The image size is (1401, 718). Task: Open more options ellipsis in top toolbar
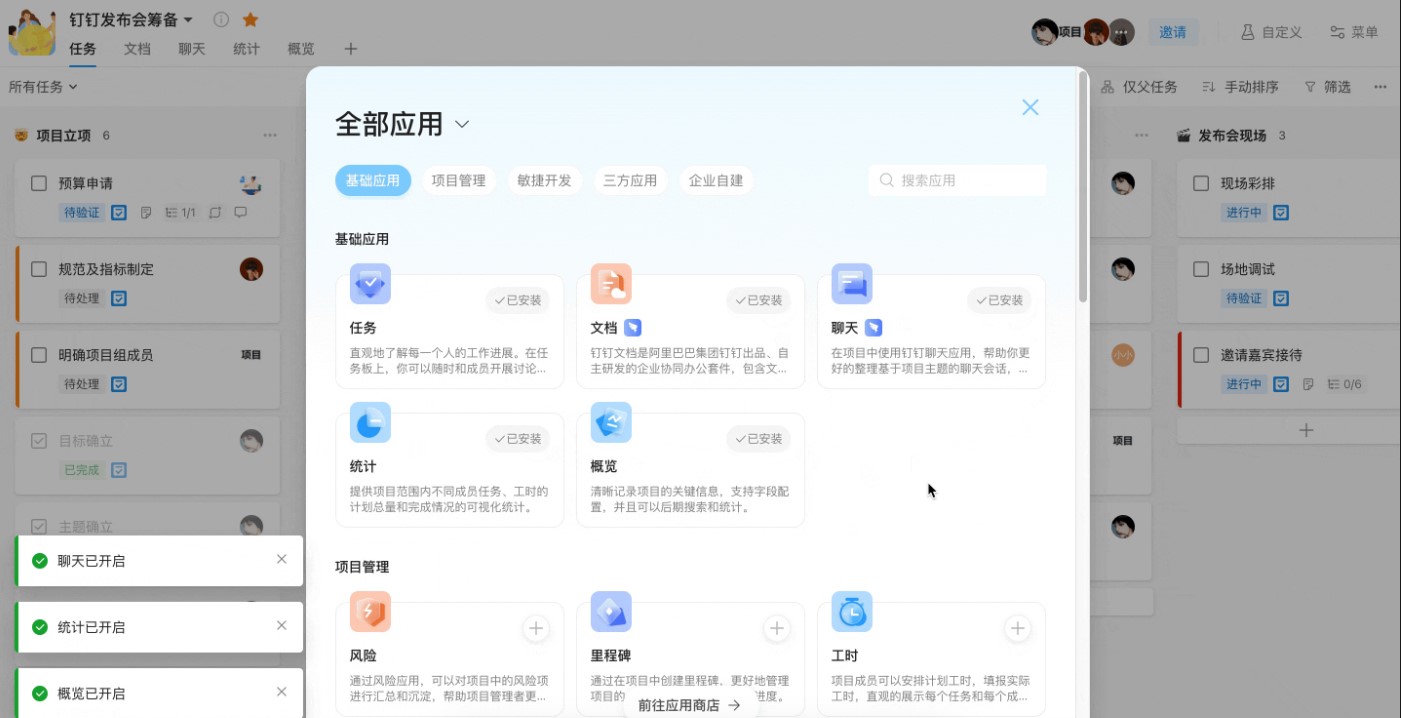(x=1380, y=87)
